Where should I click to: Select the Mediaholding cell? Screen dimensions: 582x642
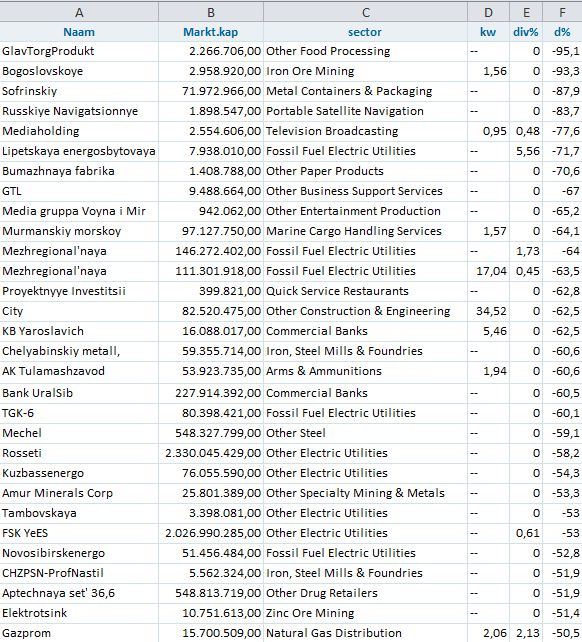coord(79,131)
